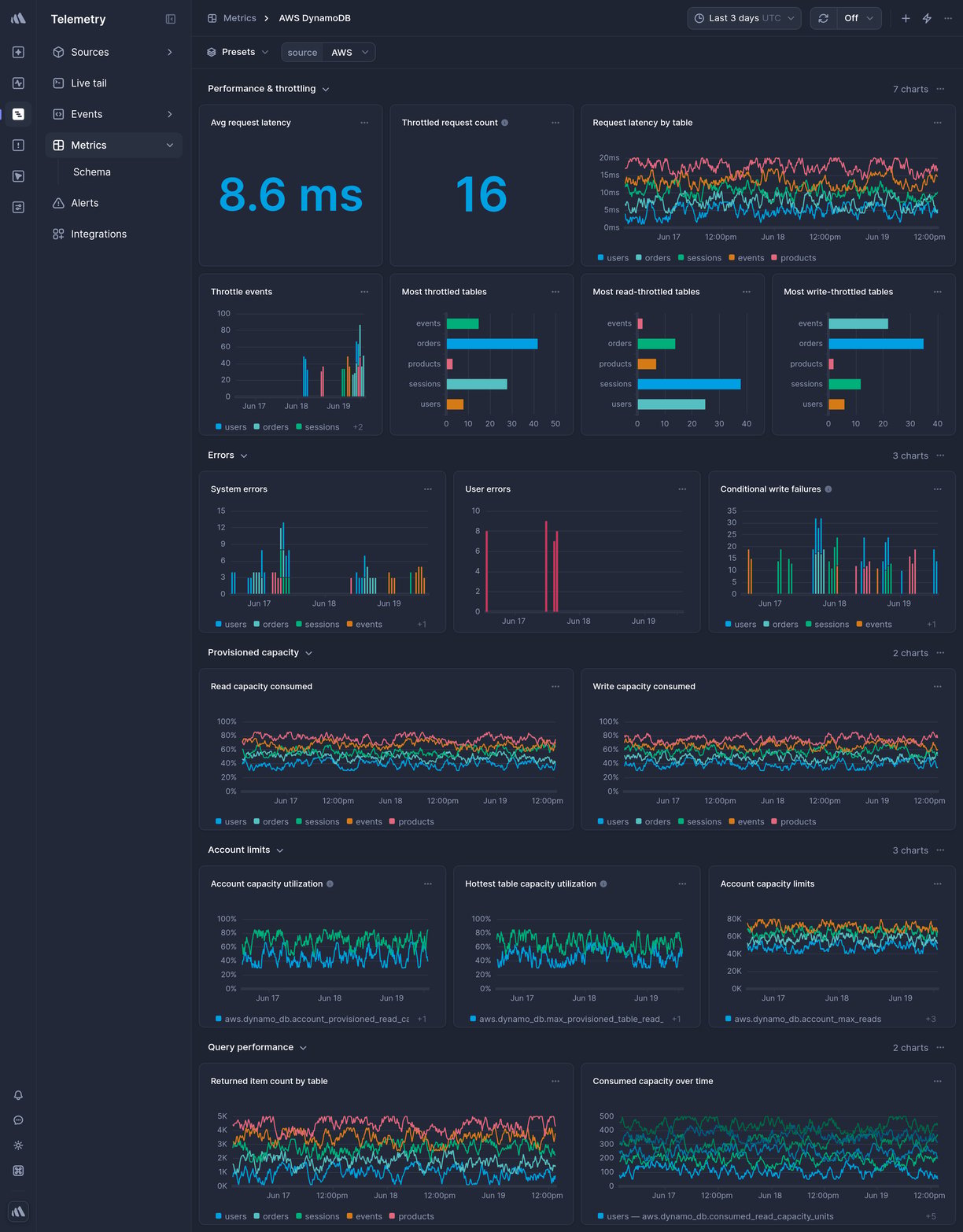Open the Events navigation item
963x1232 pixels.
[x=114, y=114]
